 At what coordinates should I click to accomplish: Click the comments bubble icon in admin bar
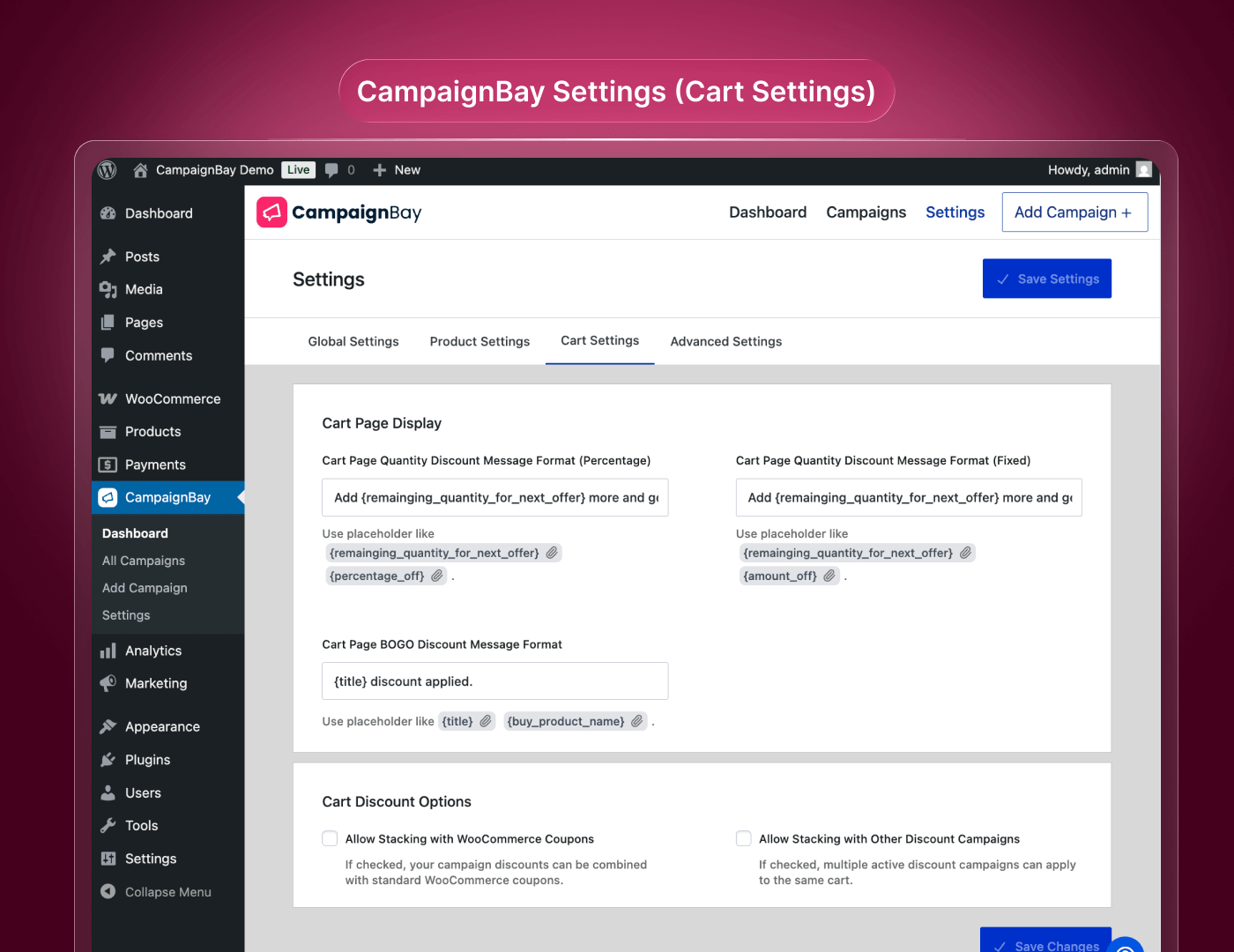tap(331, 170)
